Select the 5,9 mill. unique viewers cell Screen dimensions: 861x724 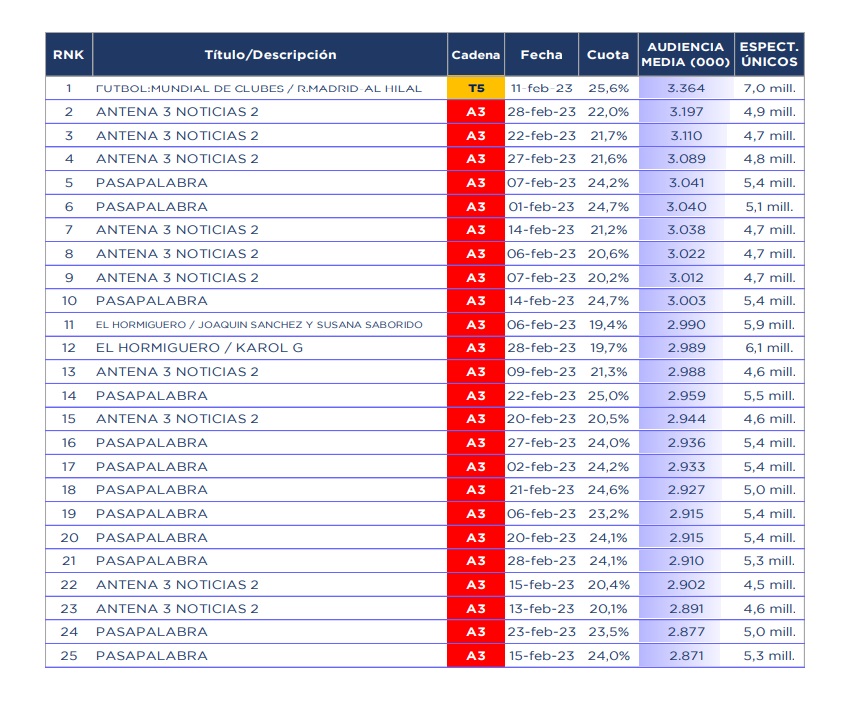769,325
